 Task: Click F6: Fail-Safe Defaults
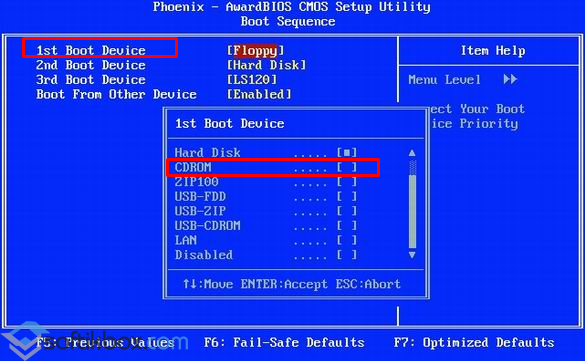[x=284, y=342]
